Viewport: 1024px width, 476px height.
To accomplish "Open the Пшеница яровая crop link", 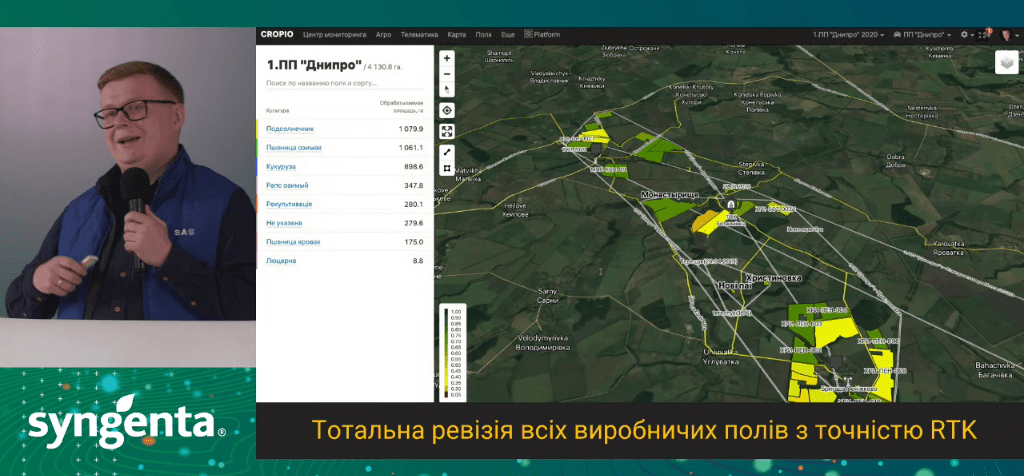I will click(x=293, y=242).
